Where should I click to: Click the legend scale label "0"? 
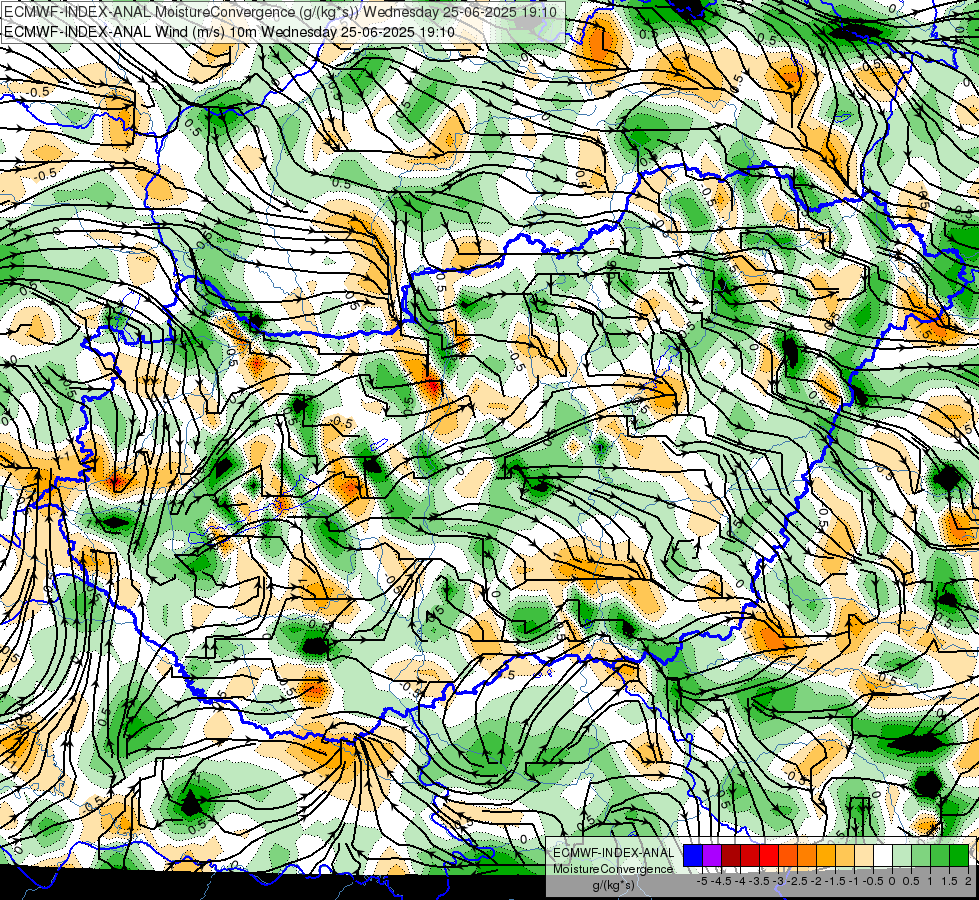coord(892,881)
